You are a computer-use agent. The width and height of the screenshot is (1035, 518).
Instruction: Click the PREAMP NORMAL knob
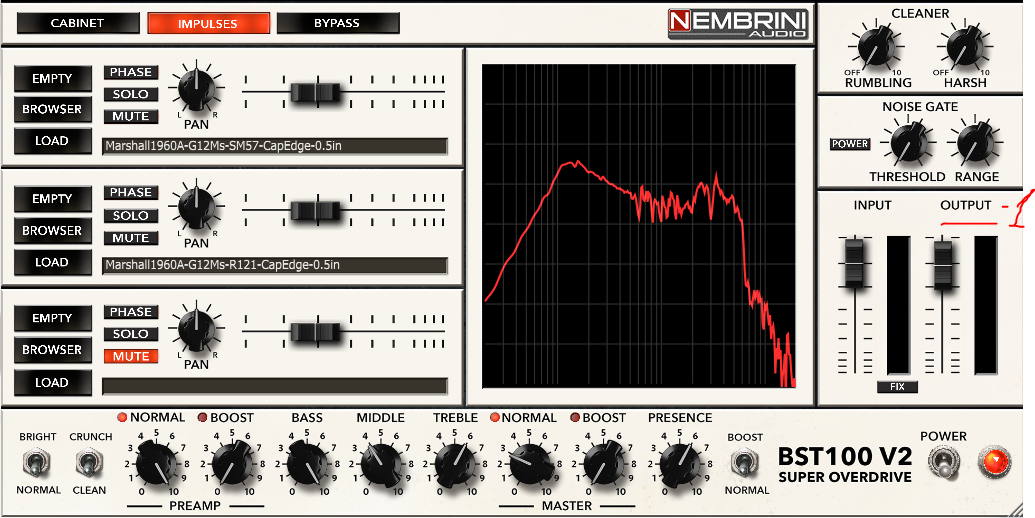(156, 462)
